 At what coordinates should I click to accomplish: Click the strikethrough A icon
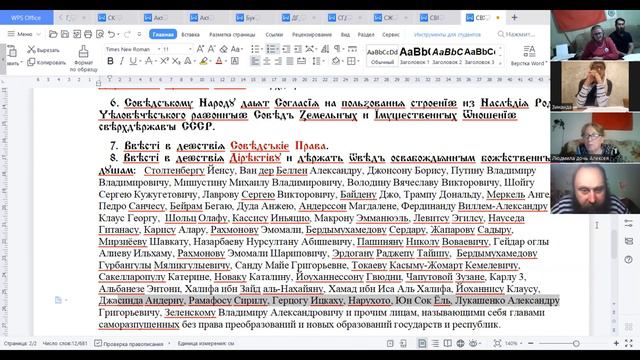pyautogui.click(x=149, y=61)
